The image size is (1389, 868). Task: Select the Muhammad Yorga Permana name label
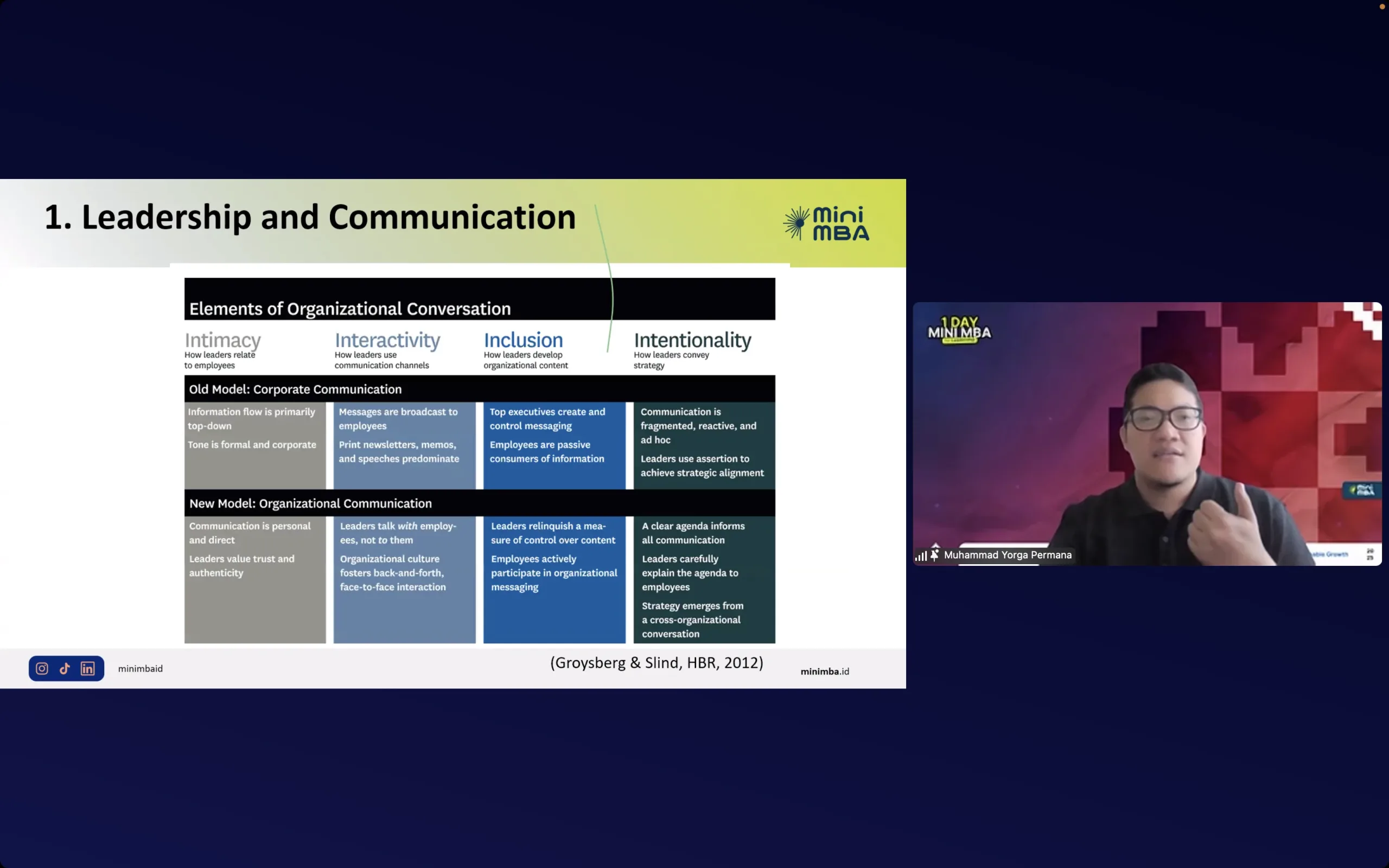[1008, 554]
